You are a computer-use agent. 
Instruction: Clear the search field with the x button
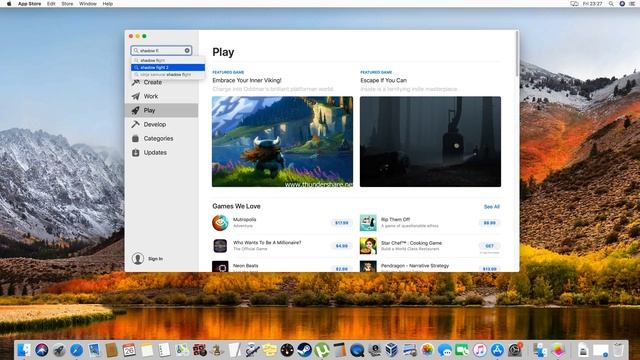point(187,51)
